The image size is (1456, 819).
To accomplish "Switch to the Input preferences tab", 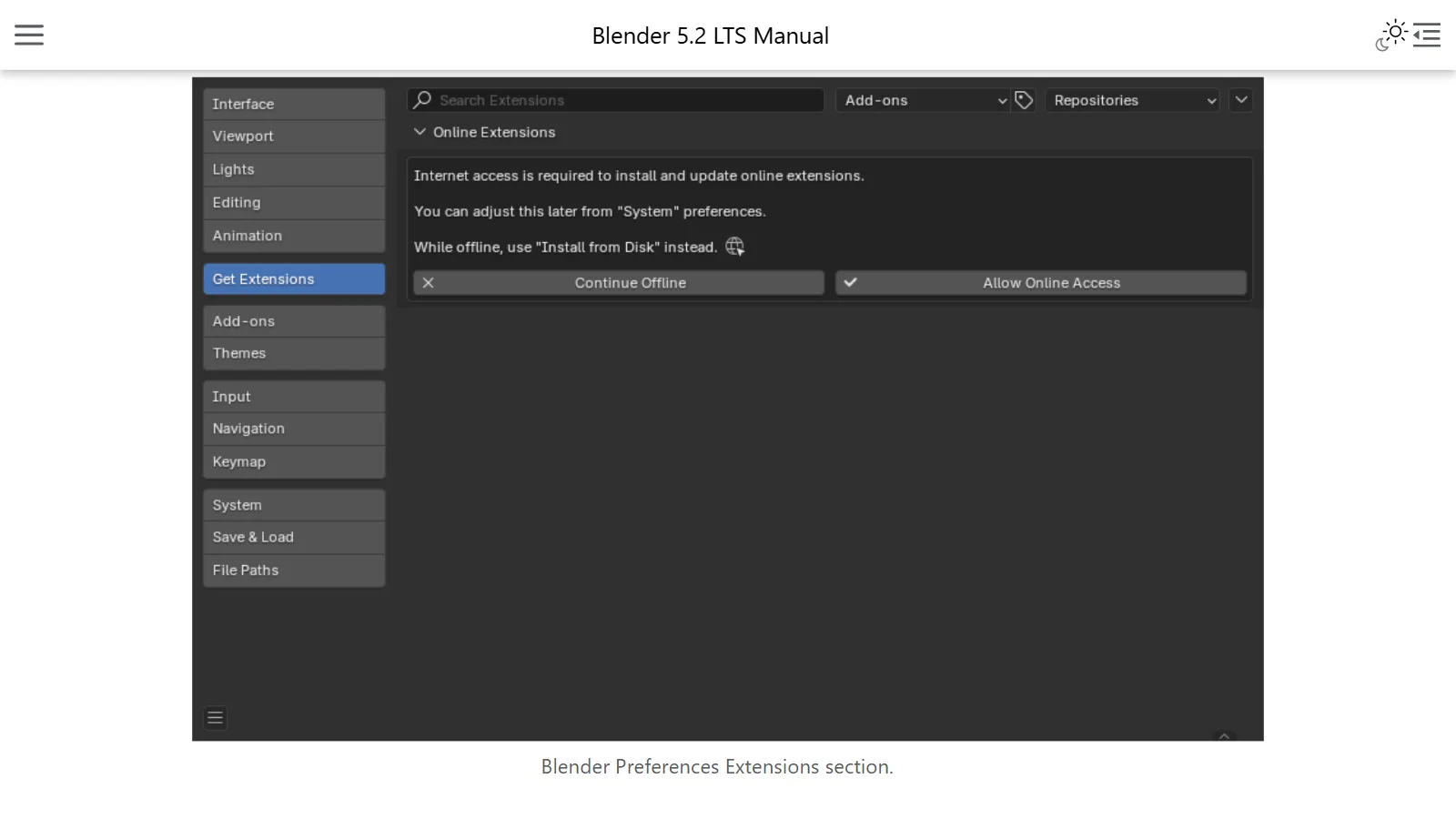I will pos(294,397).
